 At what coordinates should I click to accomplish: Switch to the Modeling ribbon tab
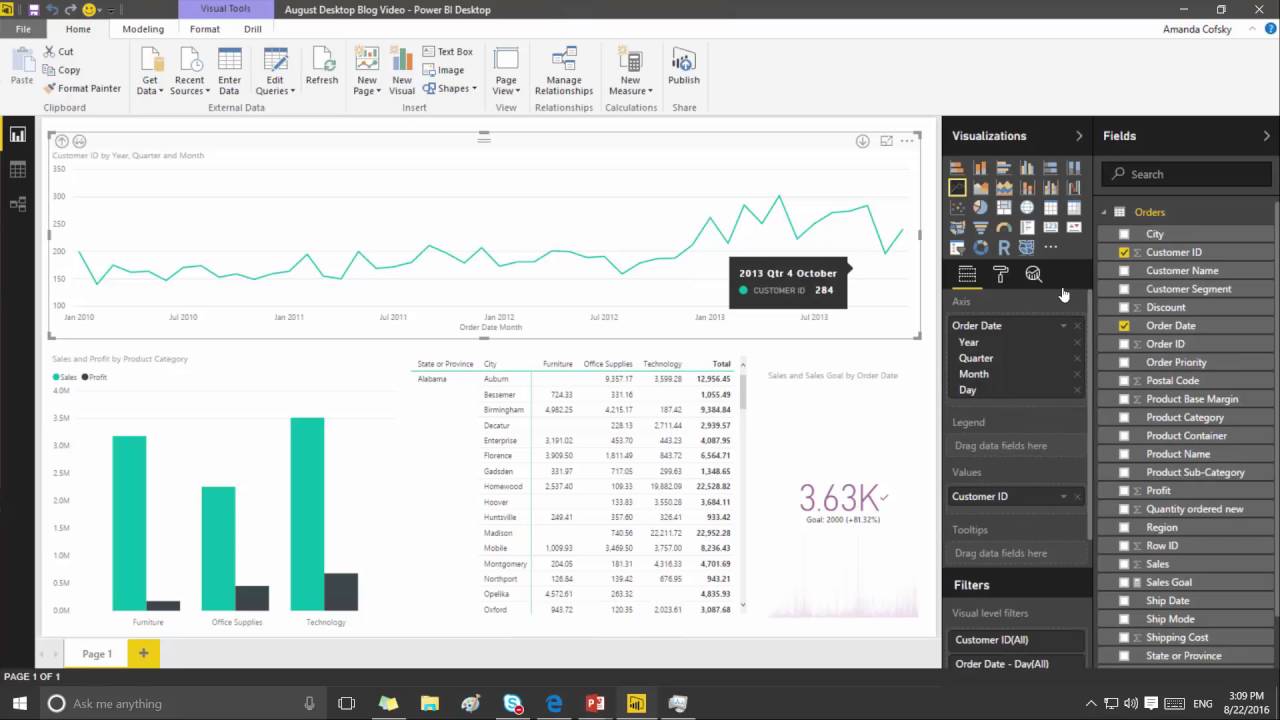(x=143, y=29)
